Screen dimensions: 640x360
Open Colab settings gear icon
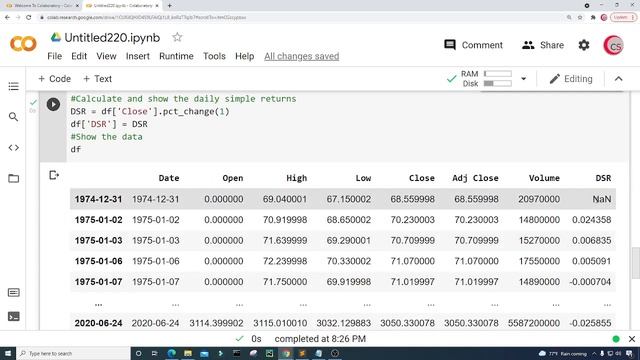pos(584,45)
